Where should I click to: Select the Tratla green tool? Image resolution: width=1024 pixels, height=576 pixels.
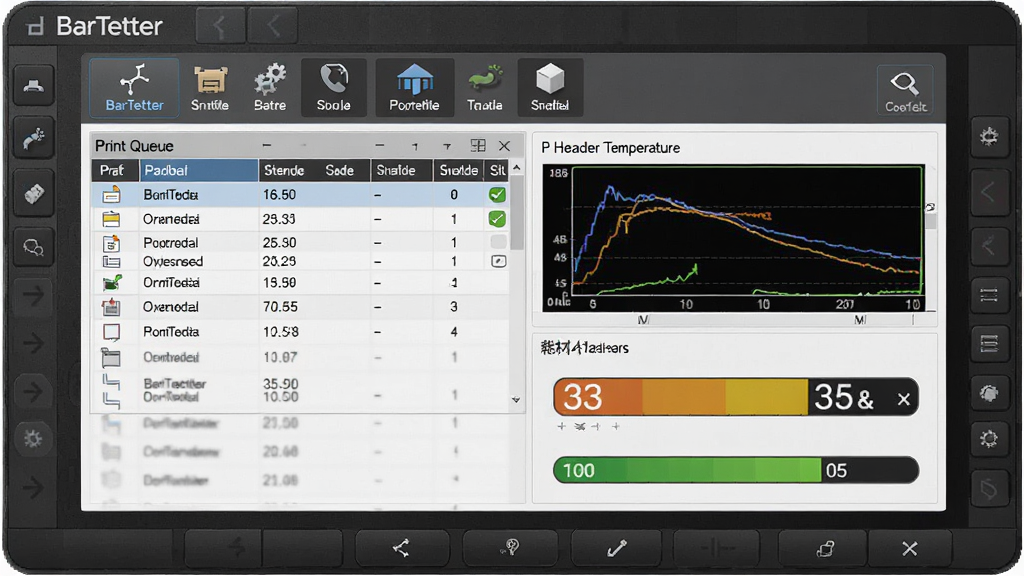click(x=485, y=88)
